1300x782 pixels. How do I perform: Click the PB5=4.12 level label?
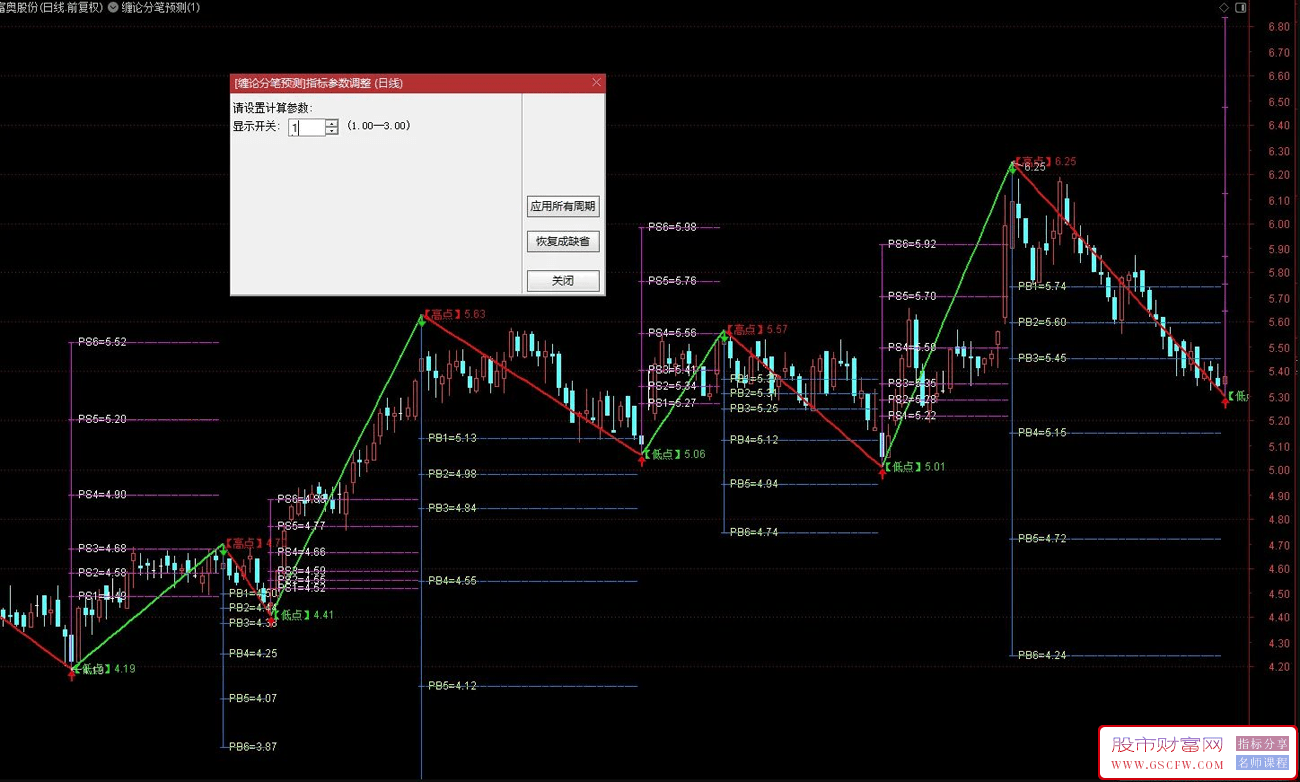click(x=452, y=686)
